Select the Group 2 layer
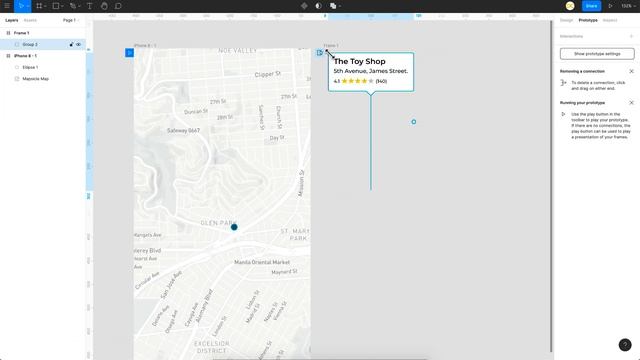The height and width of the screenshot is (360, 640). click(x=43, y=44)
